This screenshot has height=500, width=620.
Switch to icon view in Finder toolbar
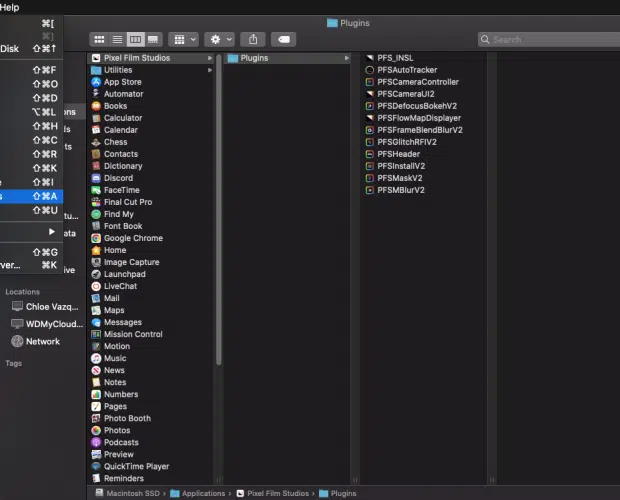[99, 40]
